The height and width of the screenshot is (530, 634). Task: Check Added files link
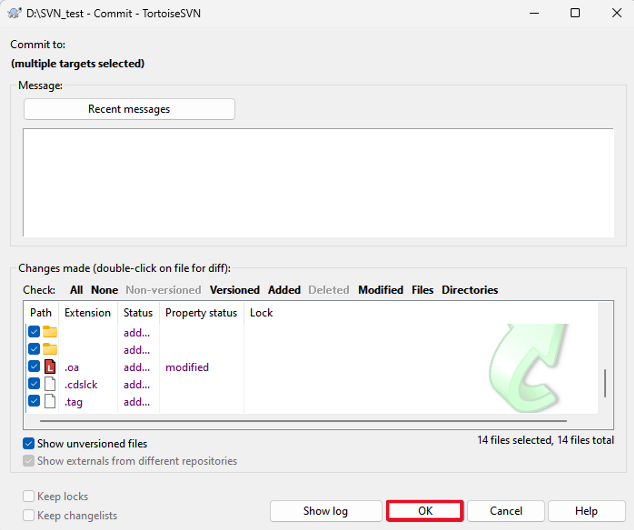[284, 290]
